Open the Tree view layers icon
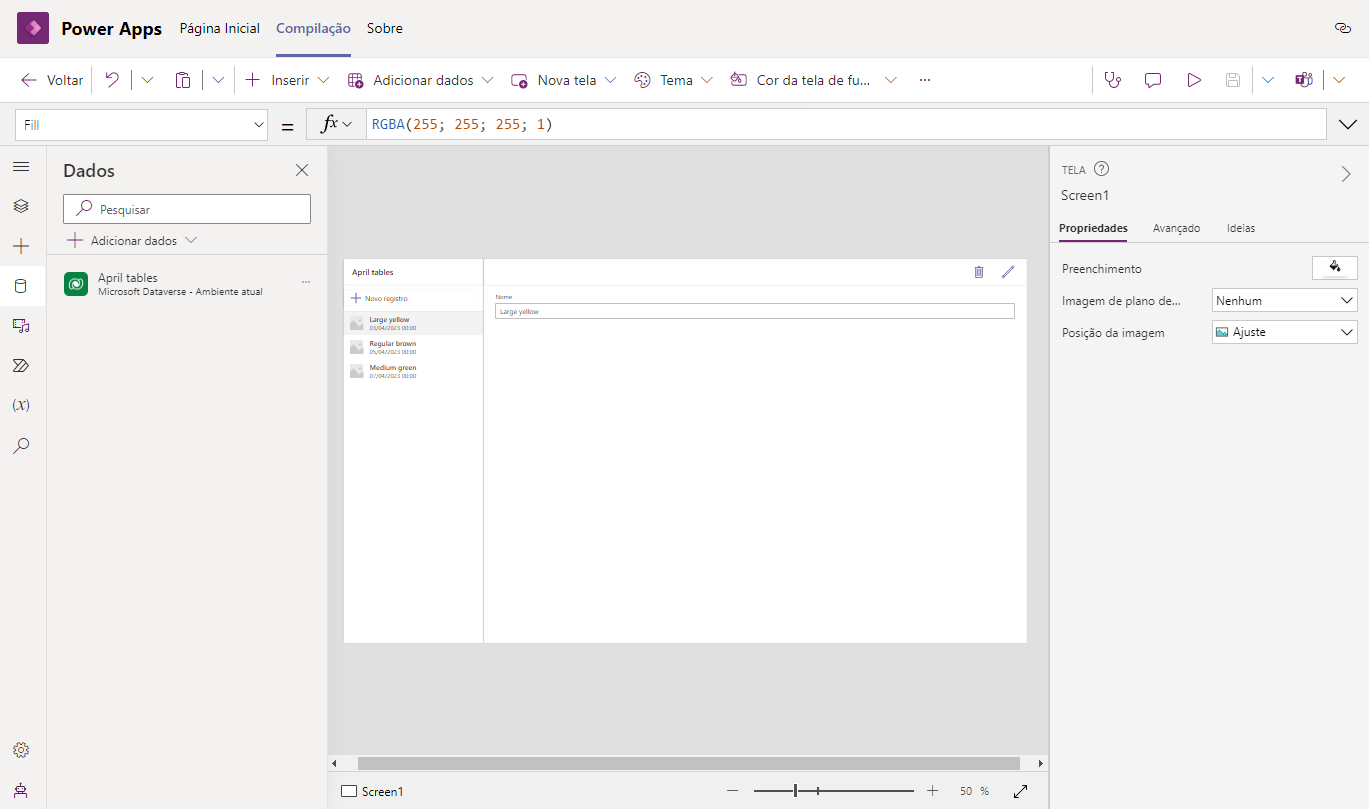 (21, 206)
